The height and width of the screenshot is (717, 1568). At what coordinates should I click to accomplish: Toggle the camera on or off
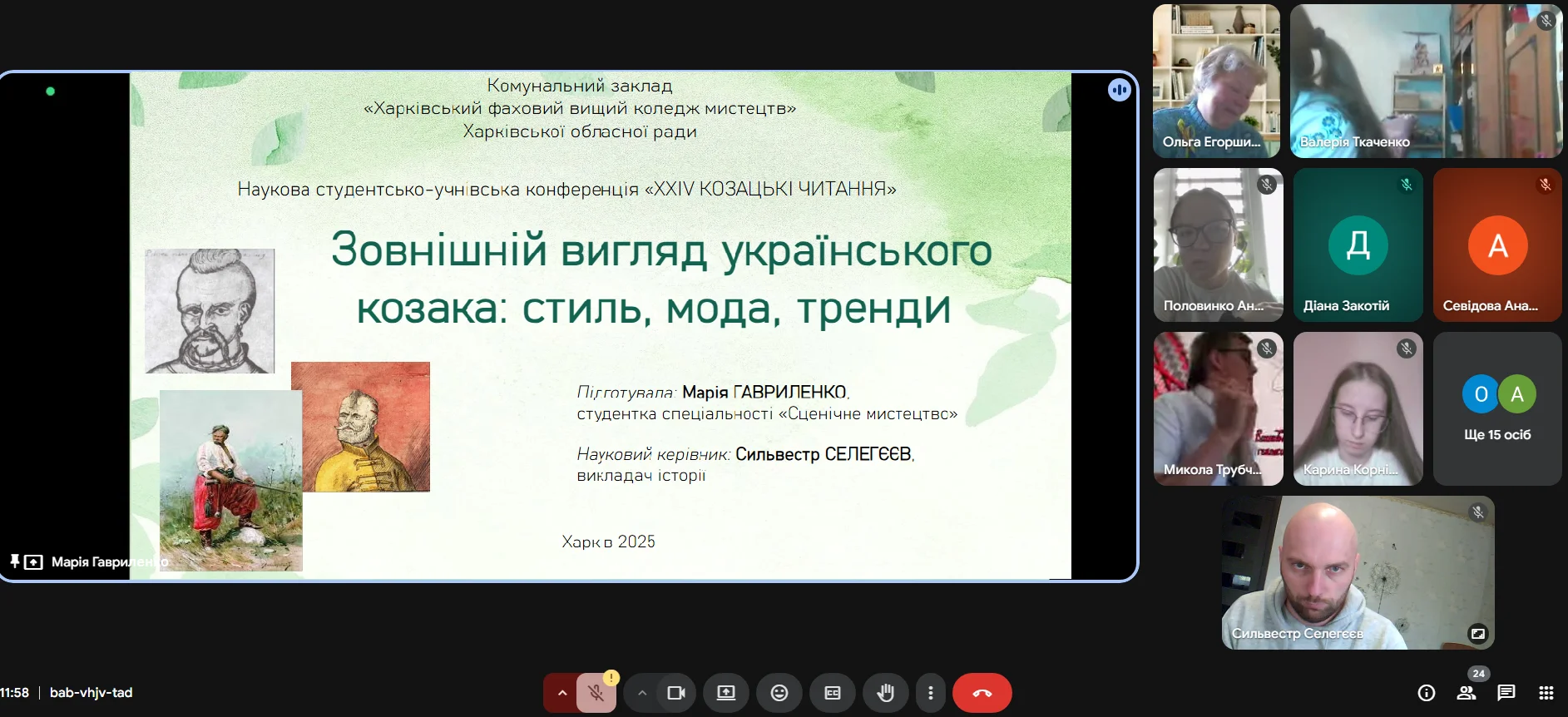[x=675, y=693]
